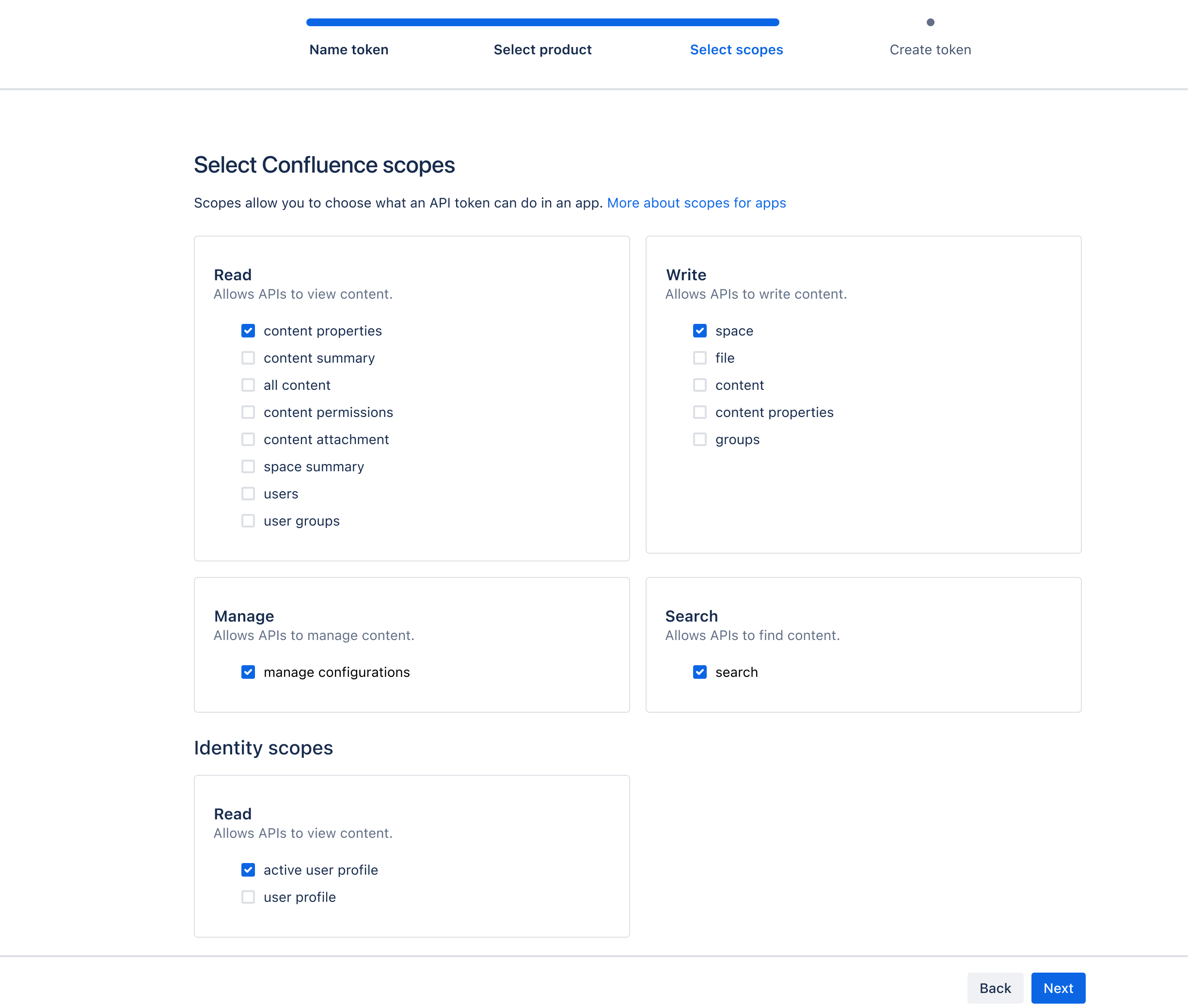Click the Back button
Screen dimensions: 1188x1008
tap(995, 988)
